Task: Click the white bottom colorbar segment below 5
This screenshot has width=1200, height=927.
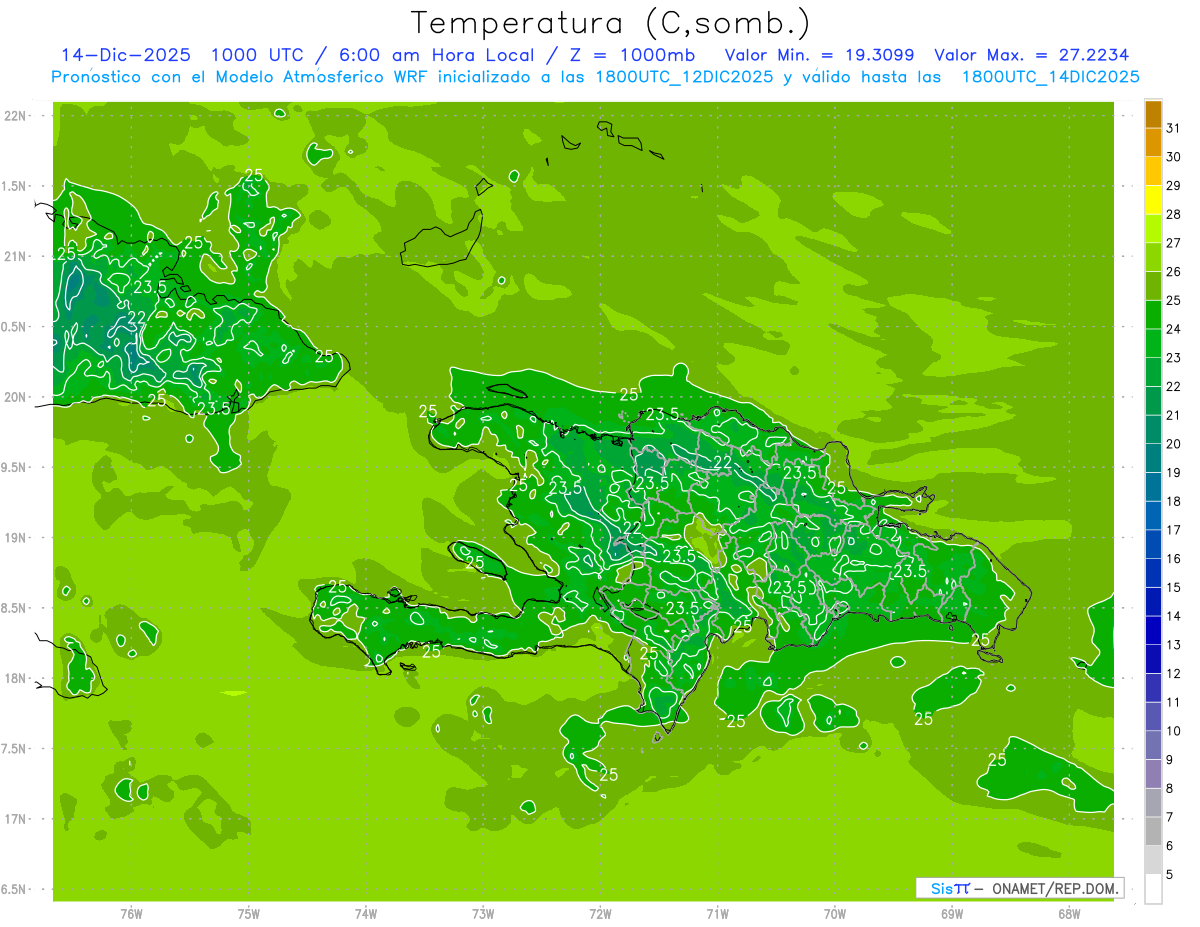Action: pos(1153,889)
